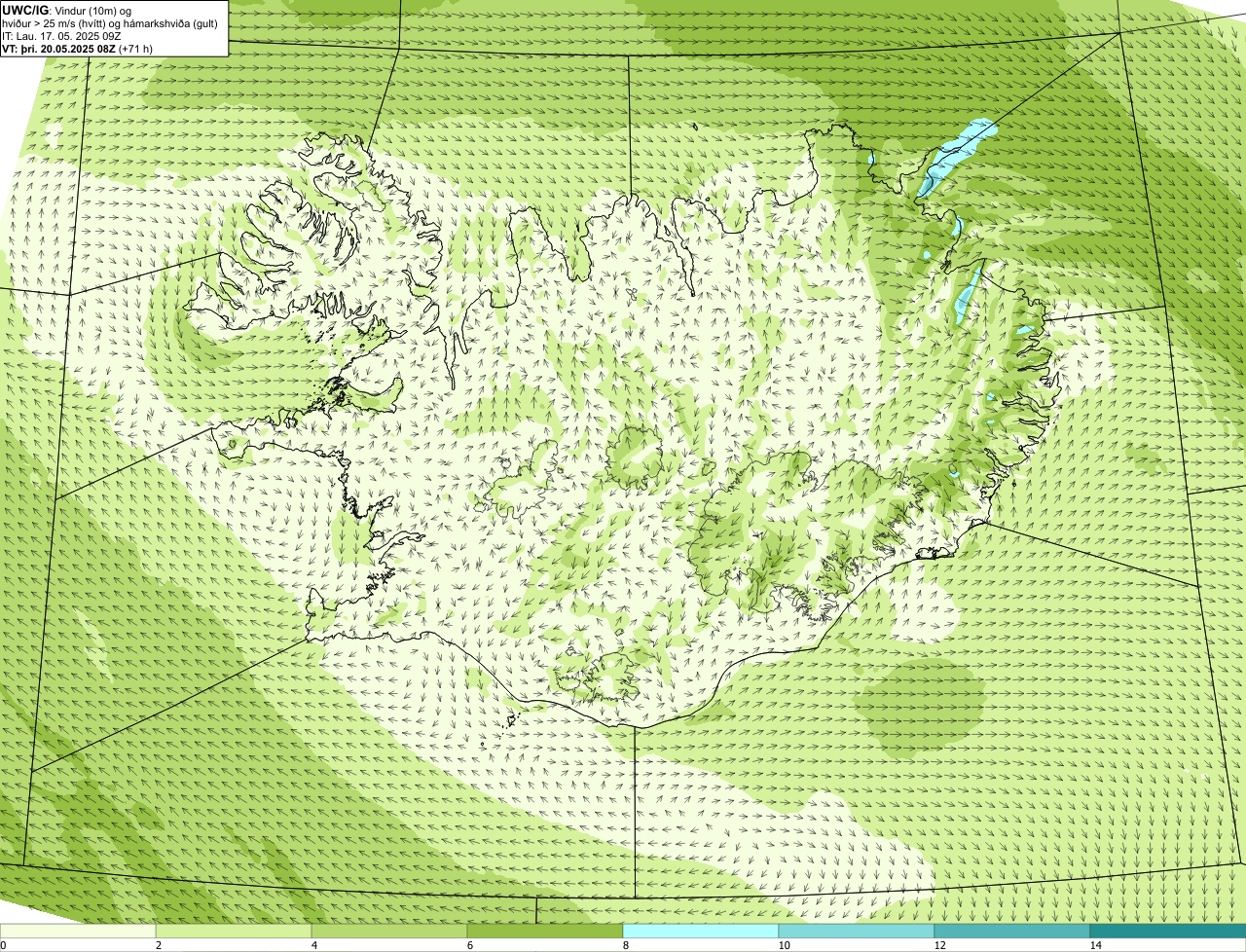Click the legend tick label 2
This screenshot has width=1246, height=952.
pyautogui.click(x=158, y=945)
